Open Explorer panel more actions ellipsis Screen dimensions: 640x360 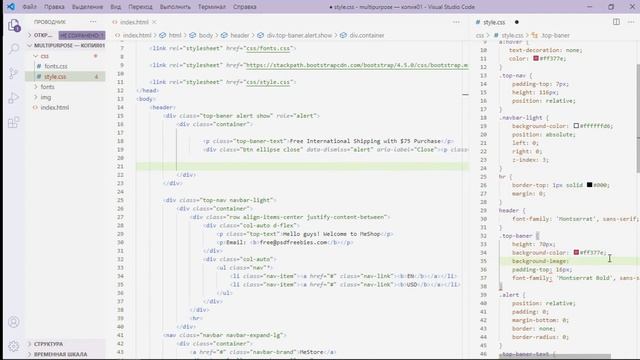click(x=93, y=22)
